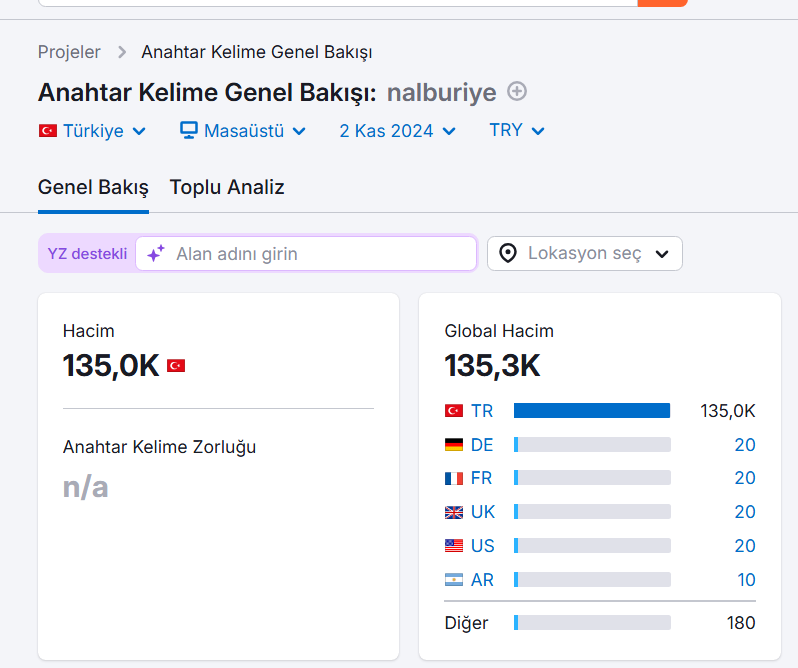Open the 2 Kas 2024 date selector
798x668 pixels.
coord(397,131)
